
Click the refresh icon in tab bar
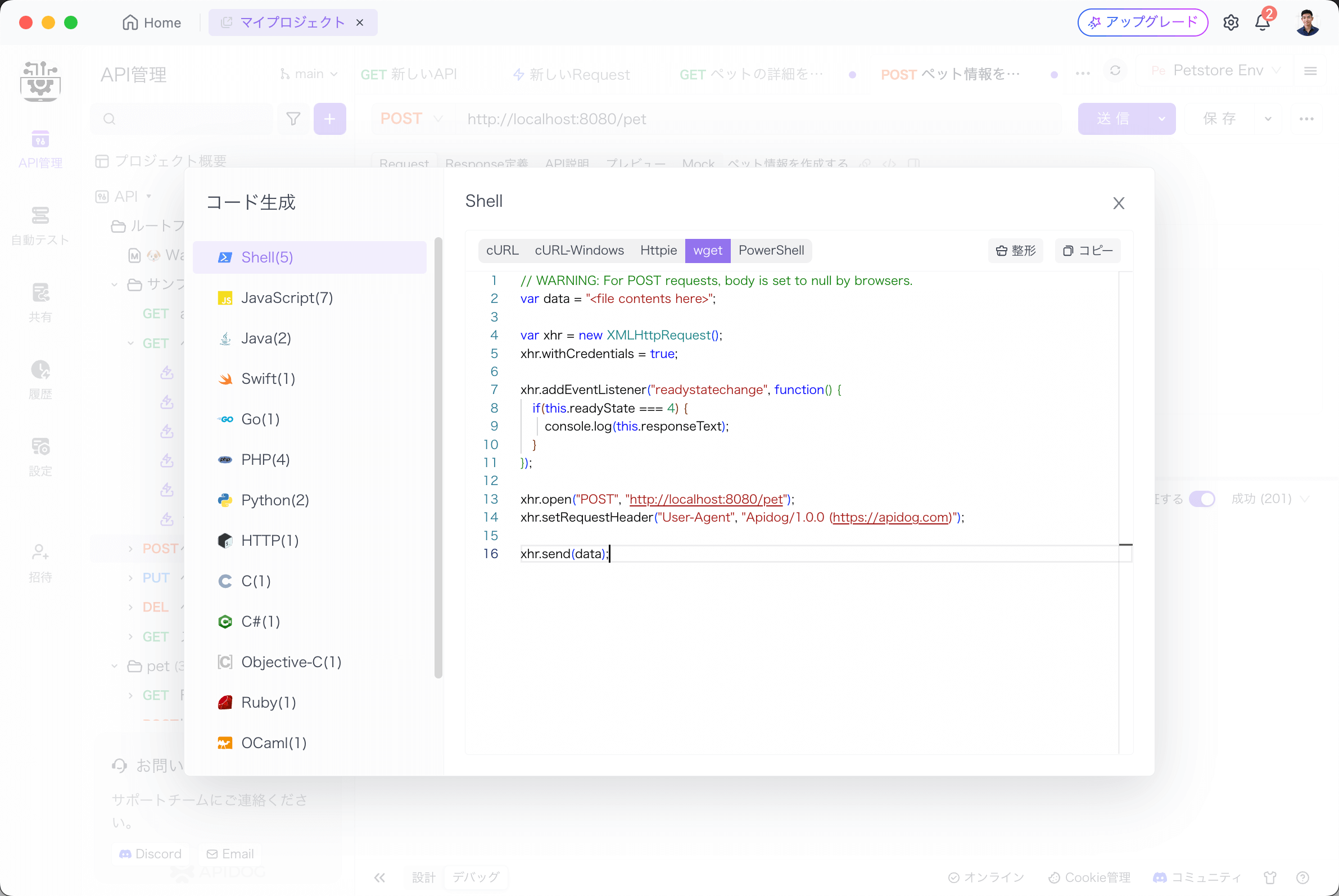1115,70
